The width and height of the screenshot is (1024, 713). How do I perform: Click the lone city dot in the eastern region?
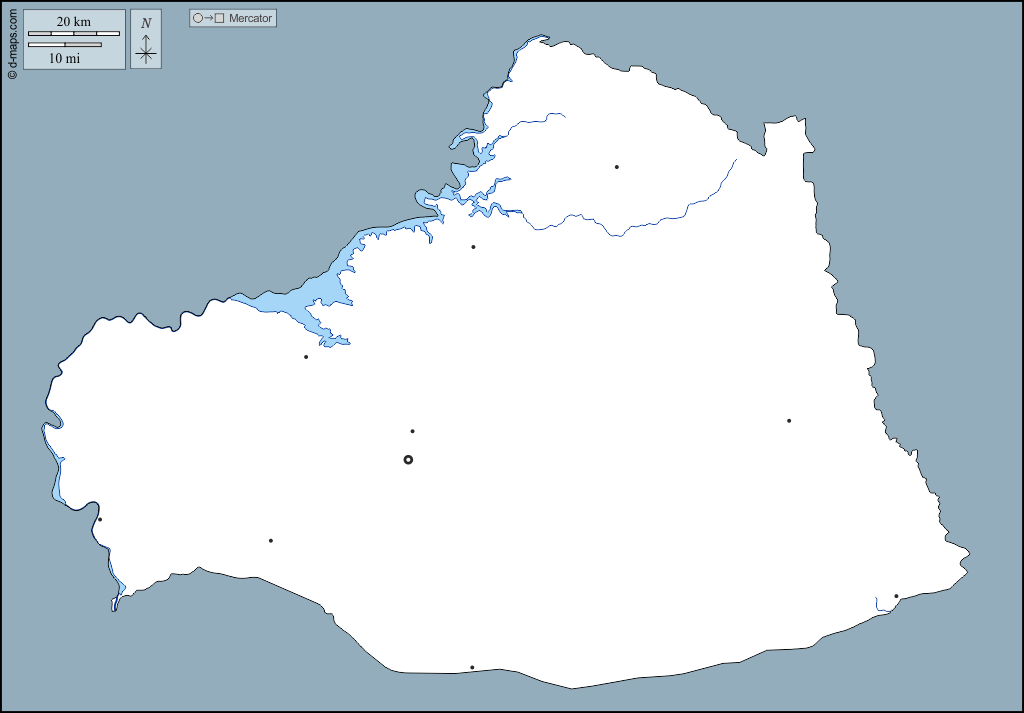click(789, 420)
